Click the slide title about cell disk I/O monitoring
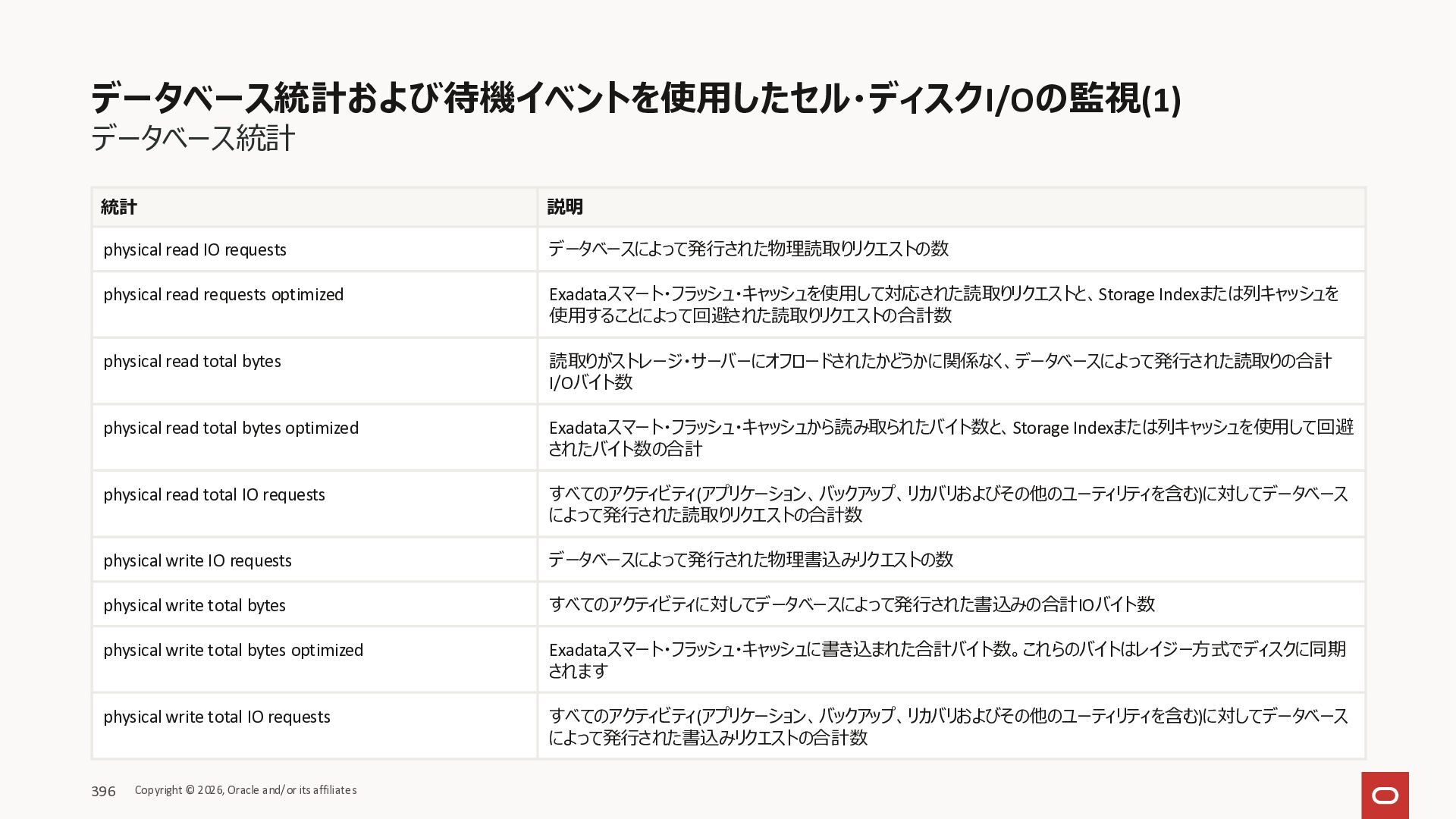 [635, 99]
